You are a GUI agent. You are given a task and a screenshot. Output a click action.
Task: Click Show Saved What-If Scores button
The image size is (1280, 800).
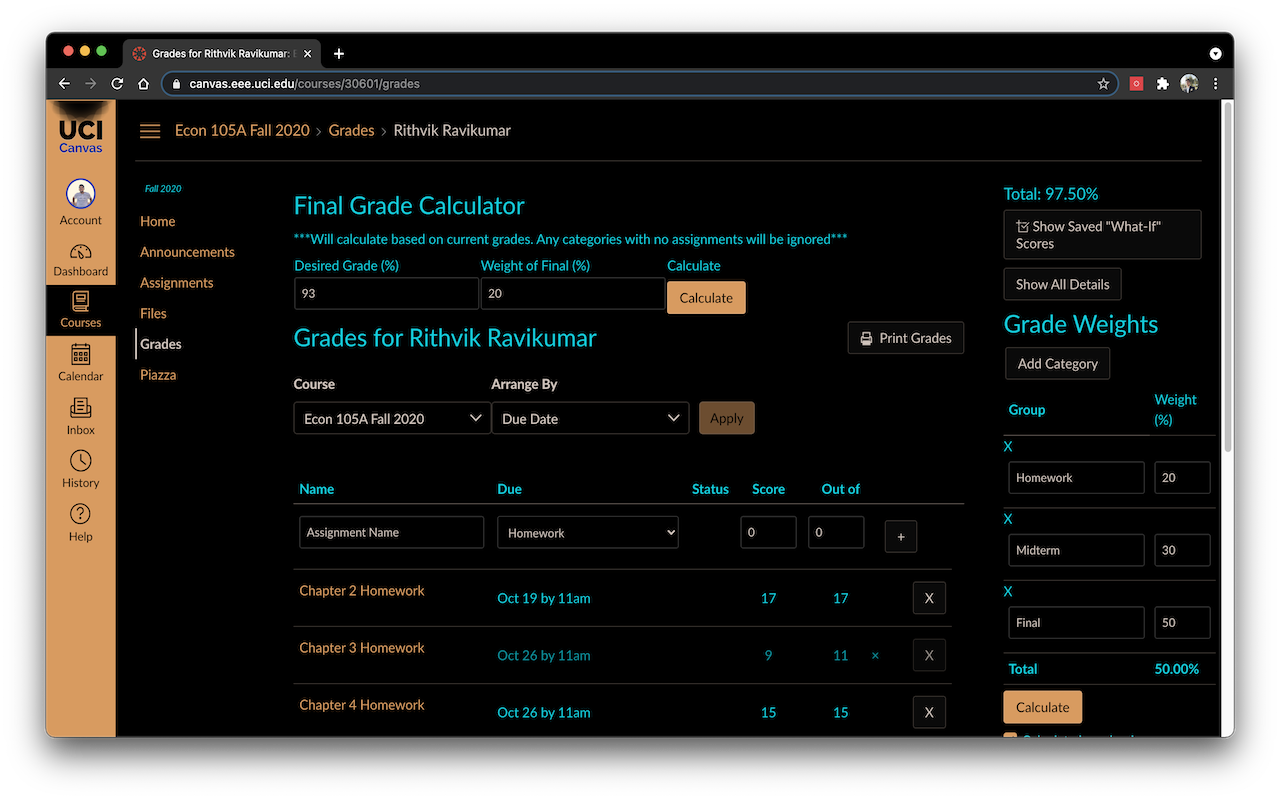[x=1102, y=235]
